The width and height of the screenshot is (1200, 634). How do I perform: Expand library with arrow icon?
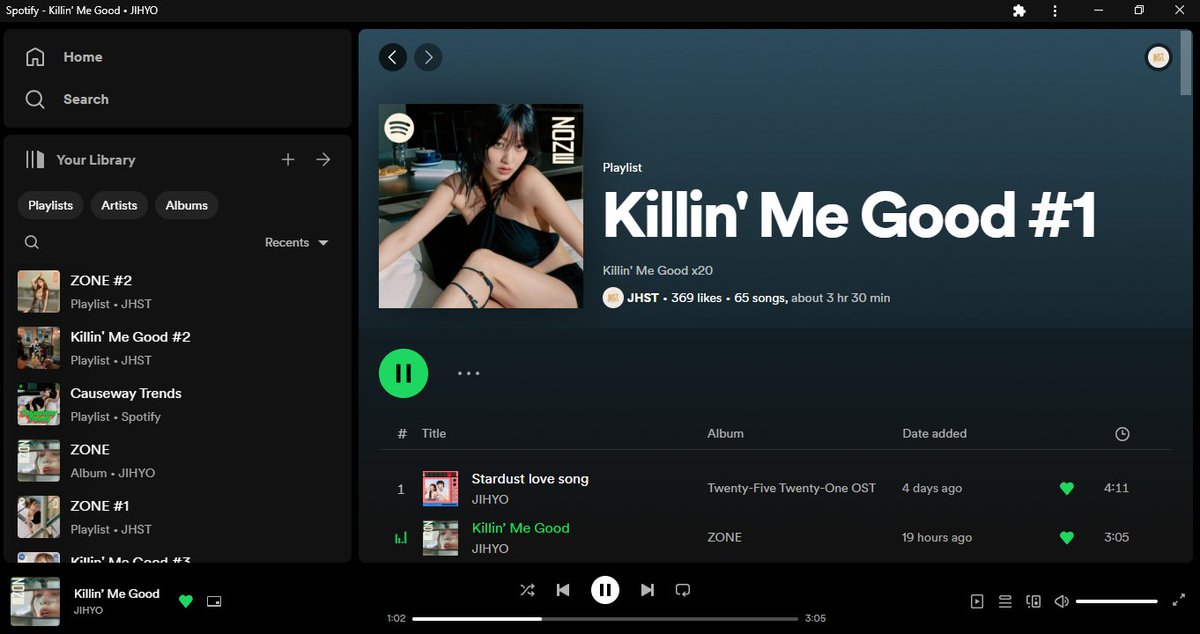tap(323, 159)
